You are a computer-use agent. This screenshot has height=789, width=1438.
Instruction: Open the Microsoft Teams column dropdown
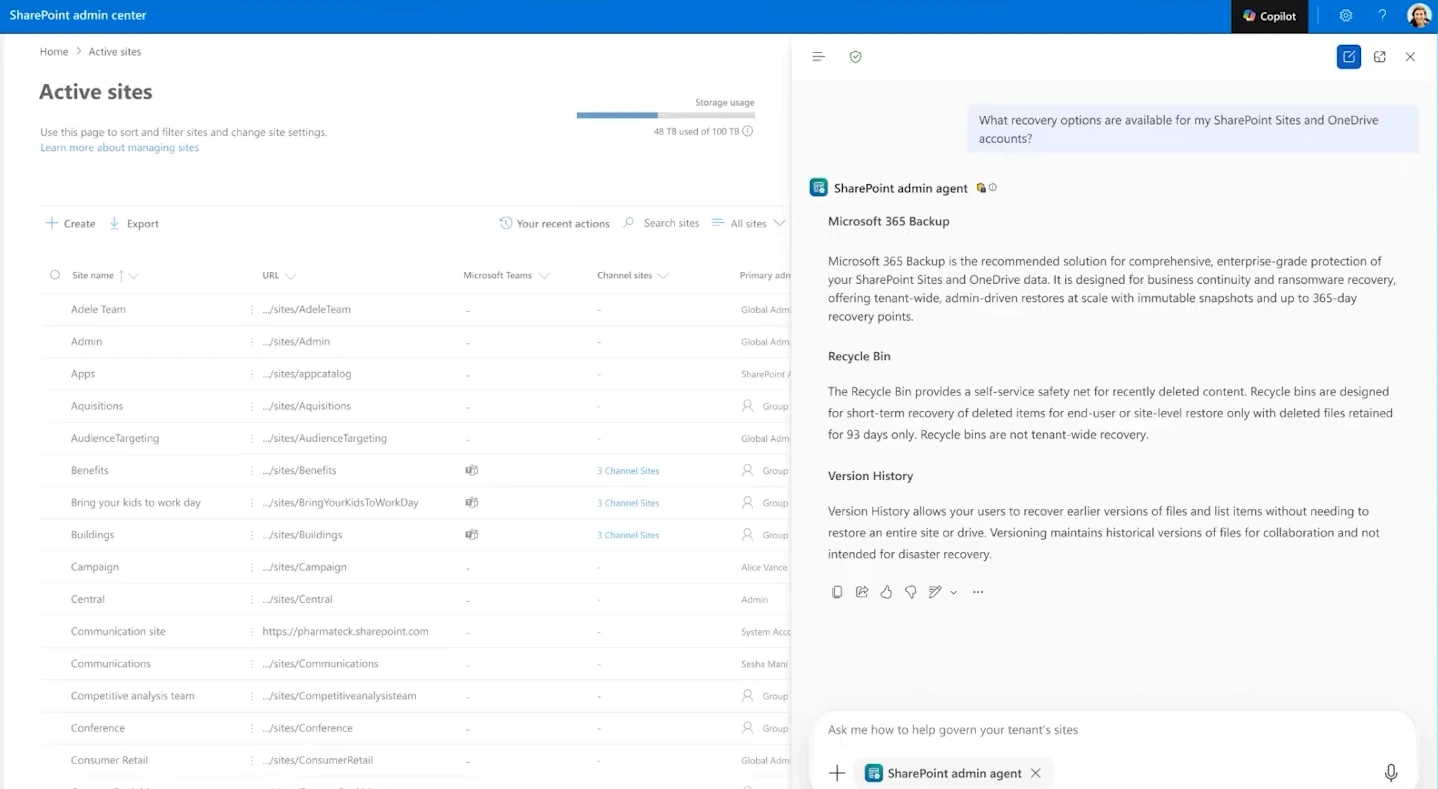pos(544,276)
